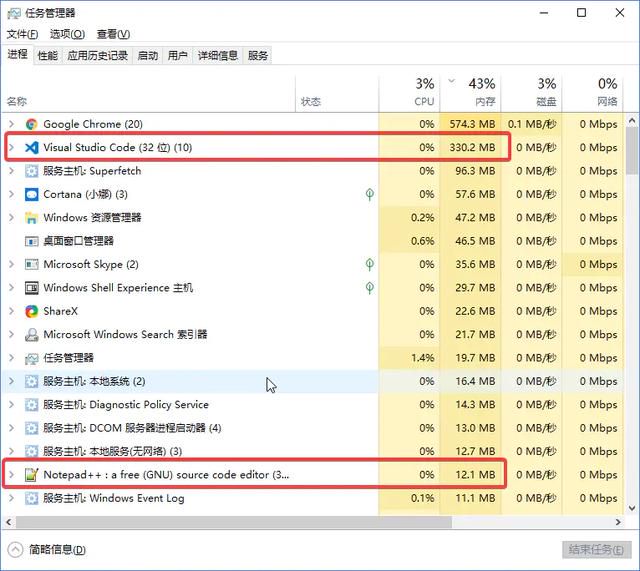Click the scroll up arrow of process list
640x571 pixels.
(x=632, y=120)
